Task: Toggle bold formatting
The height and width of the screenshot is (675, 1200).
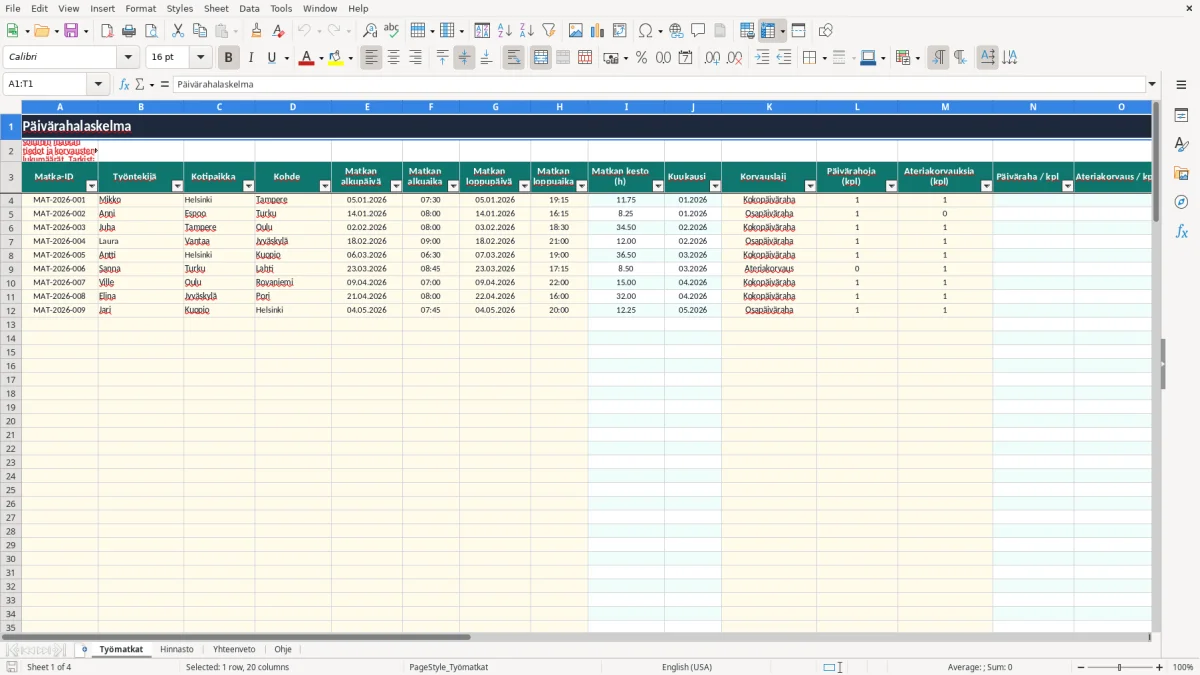Action: pyautogui.click(x=229, y=58)
